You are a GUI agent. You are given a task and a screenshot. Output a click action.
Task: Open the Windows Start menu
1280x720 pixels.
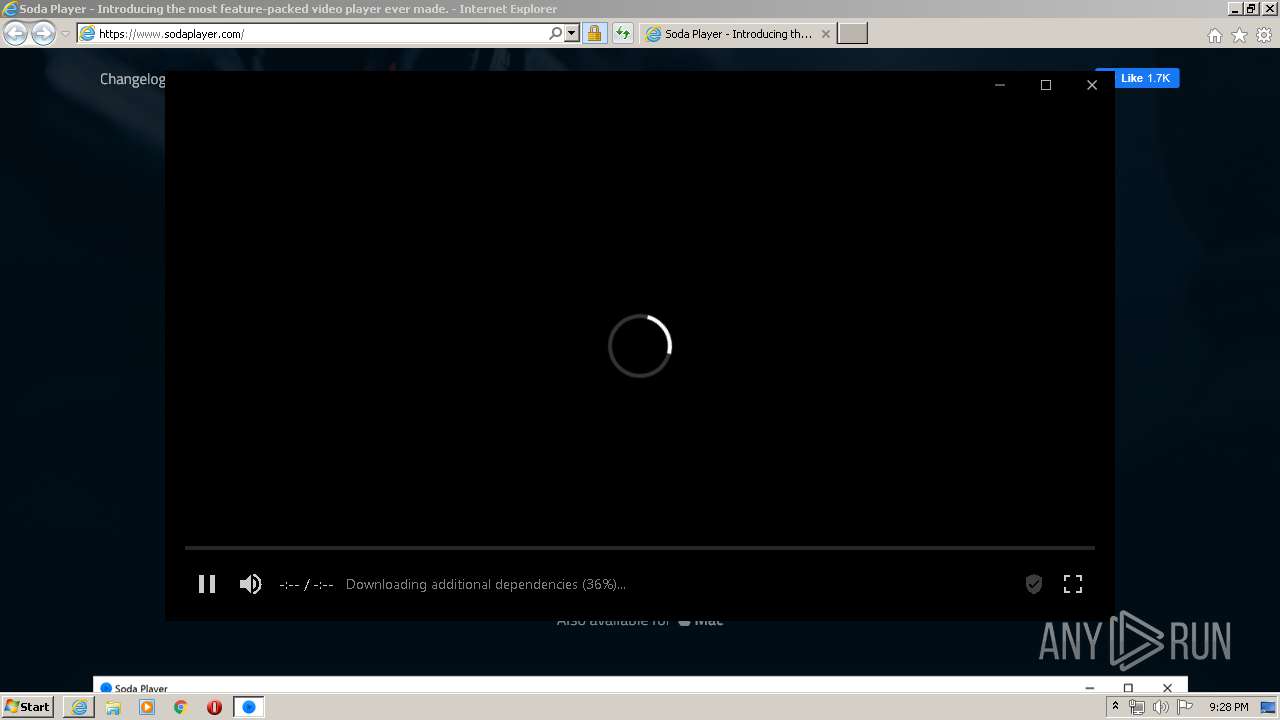click(x=28, y=707)
